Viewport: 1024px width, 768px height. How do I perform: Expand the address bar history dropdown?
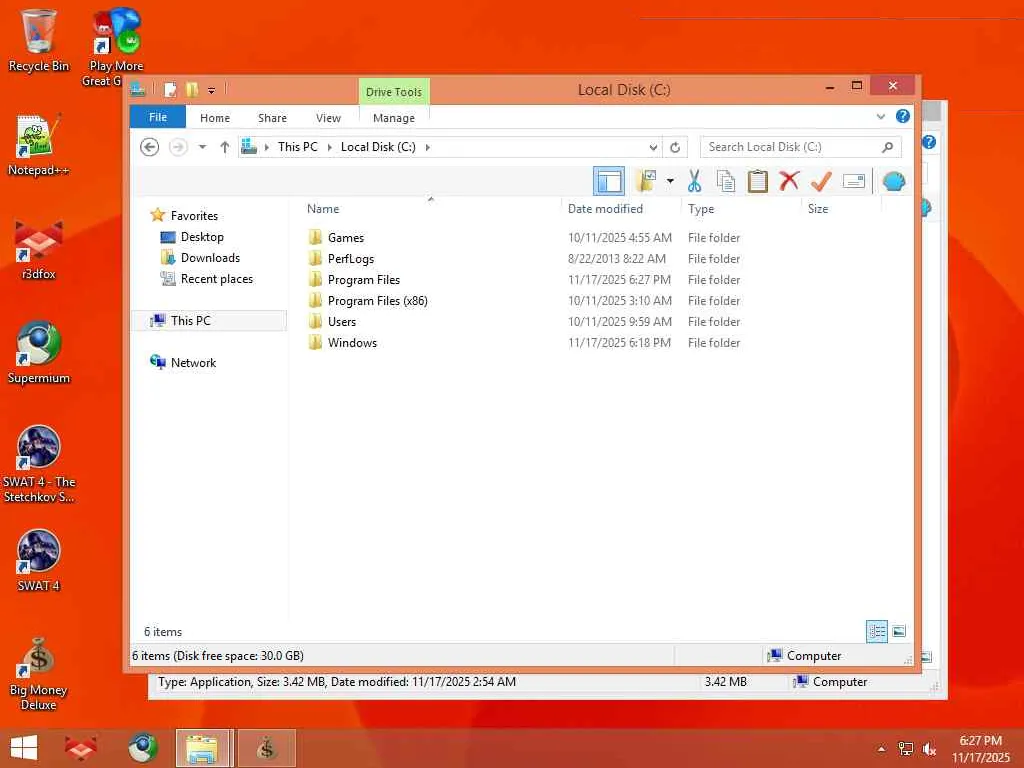click(x=653, y=147)
